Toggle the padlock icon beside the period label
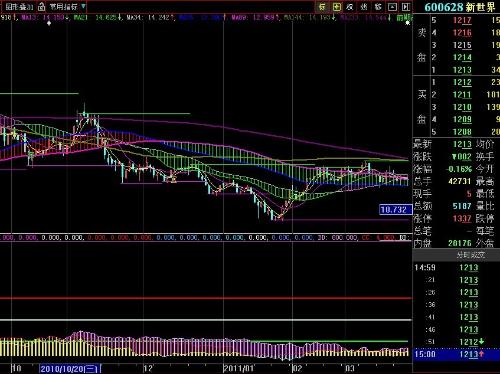The width and height of the screenshot is (500, 374). (41, 6)
